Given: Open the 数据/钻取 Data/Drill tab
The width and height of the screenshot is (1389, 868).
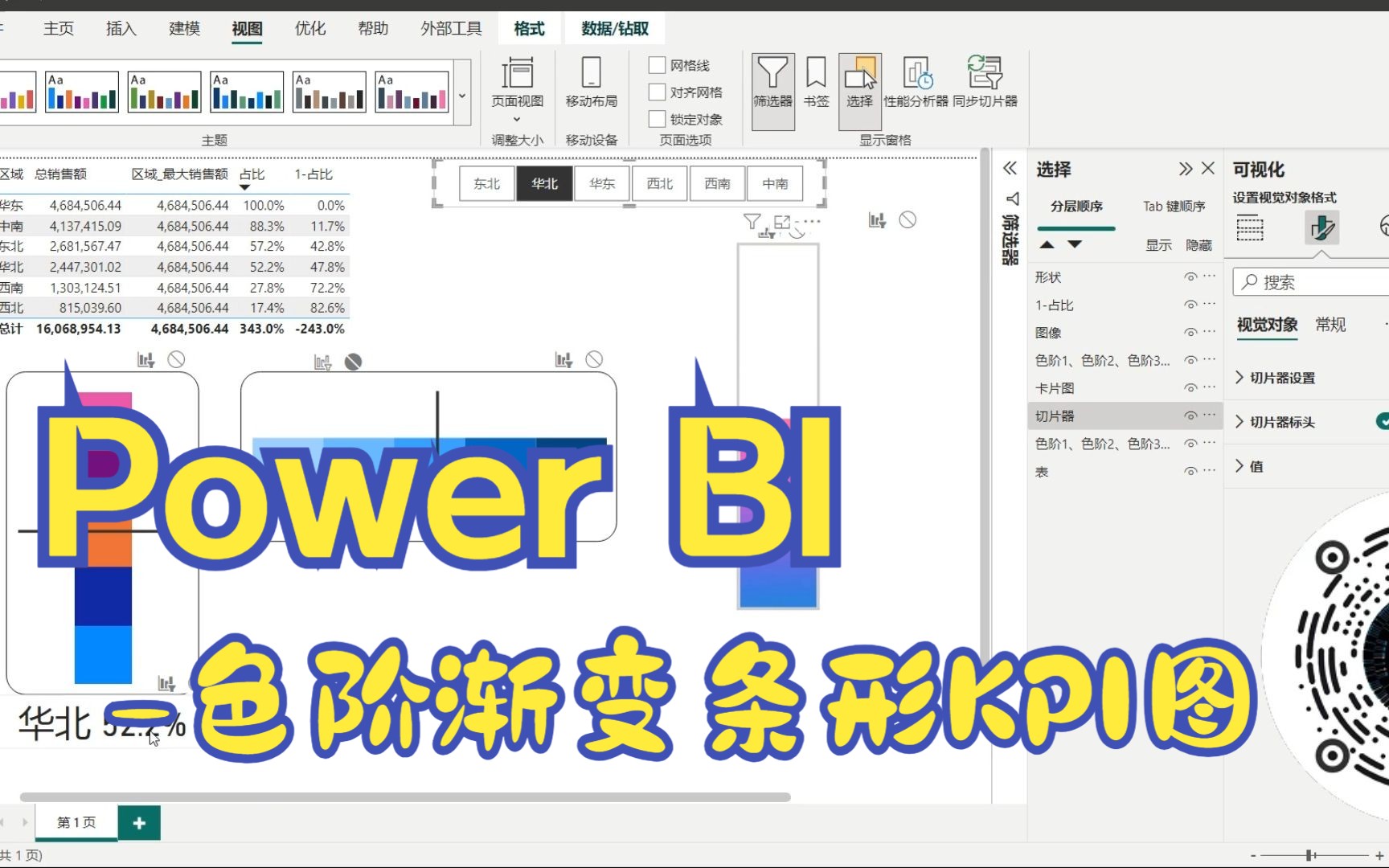Looking at the screenshot, I should click(x=615, y=29).
